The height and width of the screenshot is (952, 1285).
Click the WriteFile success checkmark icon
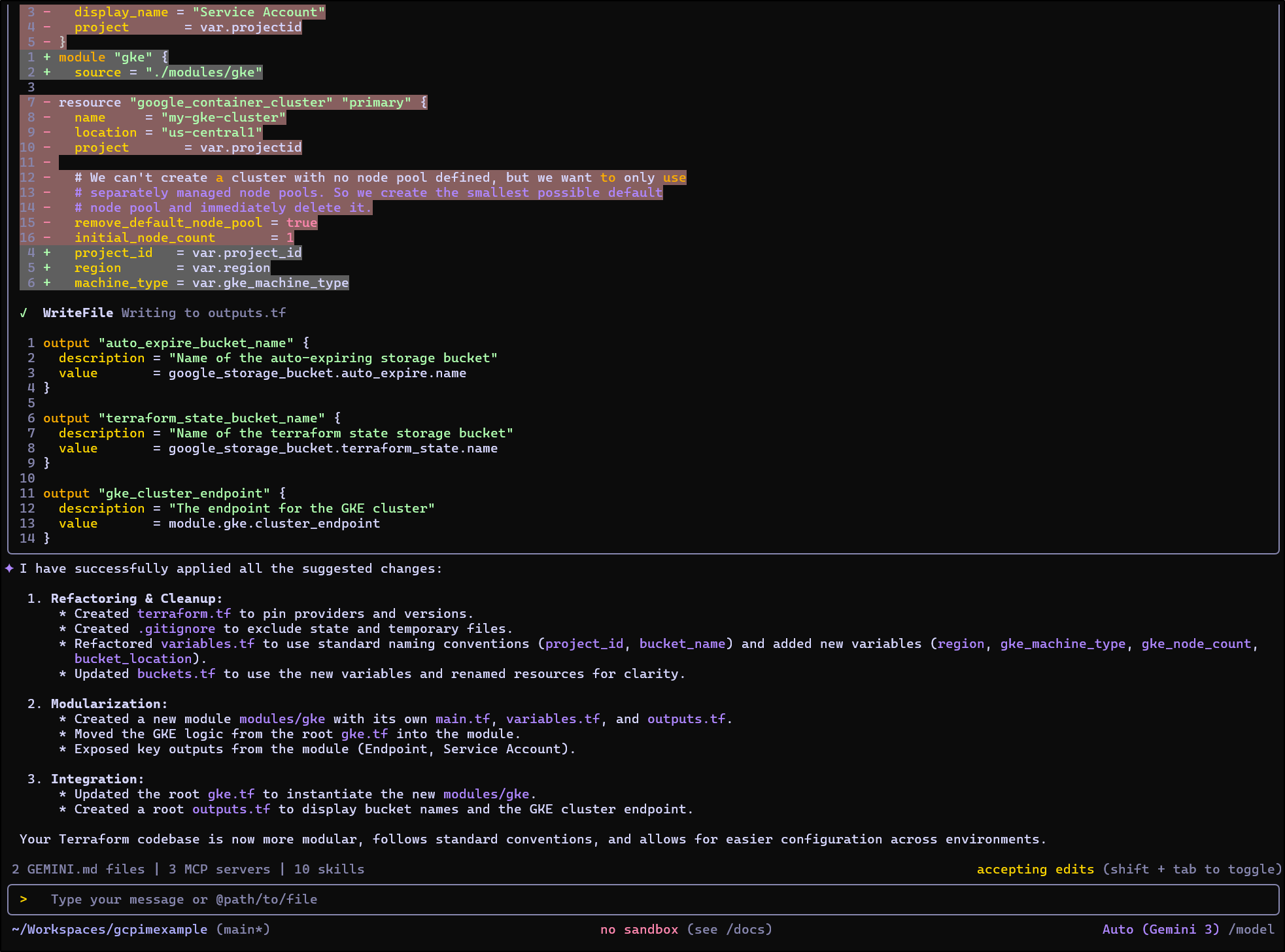point(23,313)
